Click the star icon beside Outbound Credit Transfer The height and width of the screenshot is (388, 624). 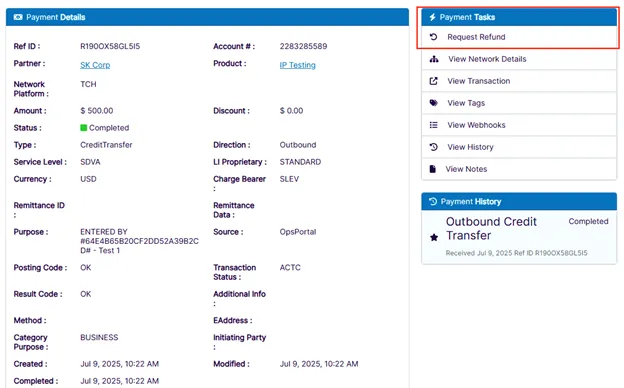(x=434, y=238)
